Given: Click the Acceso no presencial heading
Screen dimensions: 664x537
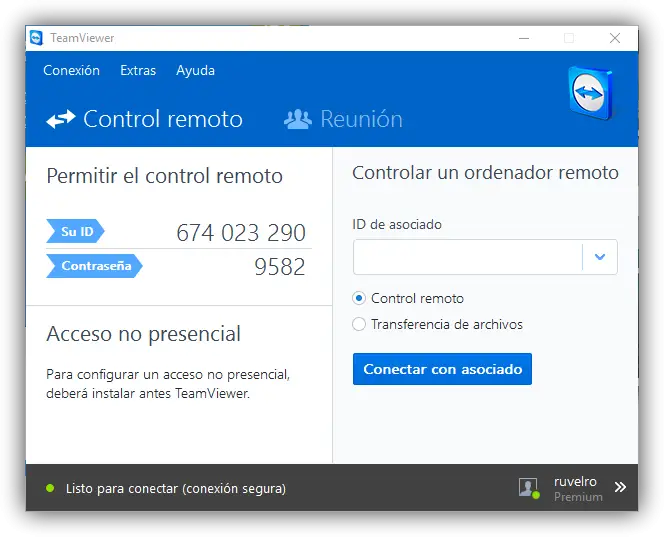Looking at the screenshot, I should click(144, 334).
